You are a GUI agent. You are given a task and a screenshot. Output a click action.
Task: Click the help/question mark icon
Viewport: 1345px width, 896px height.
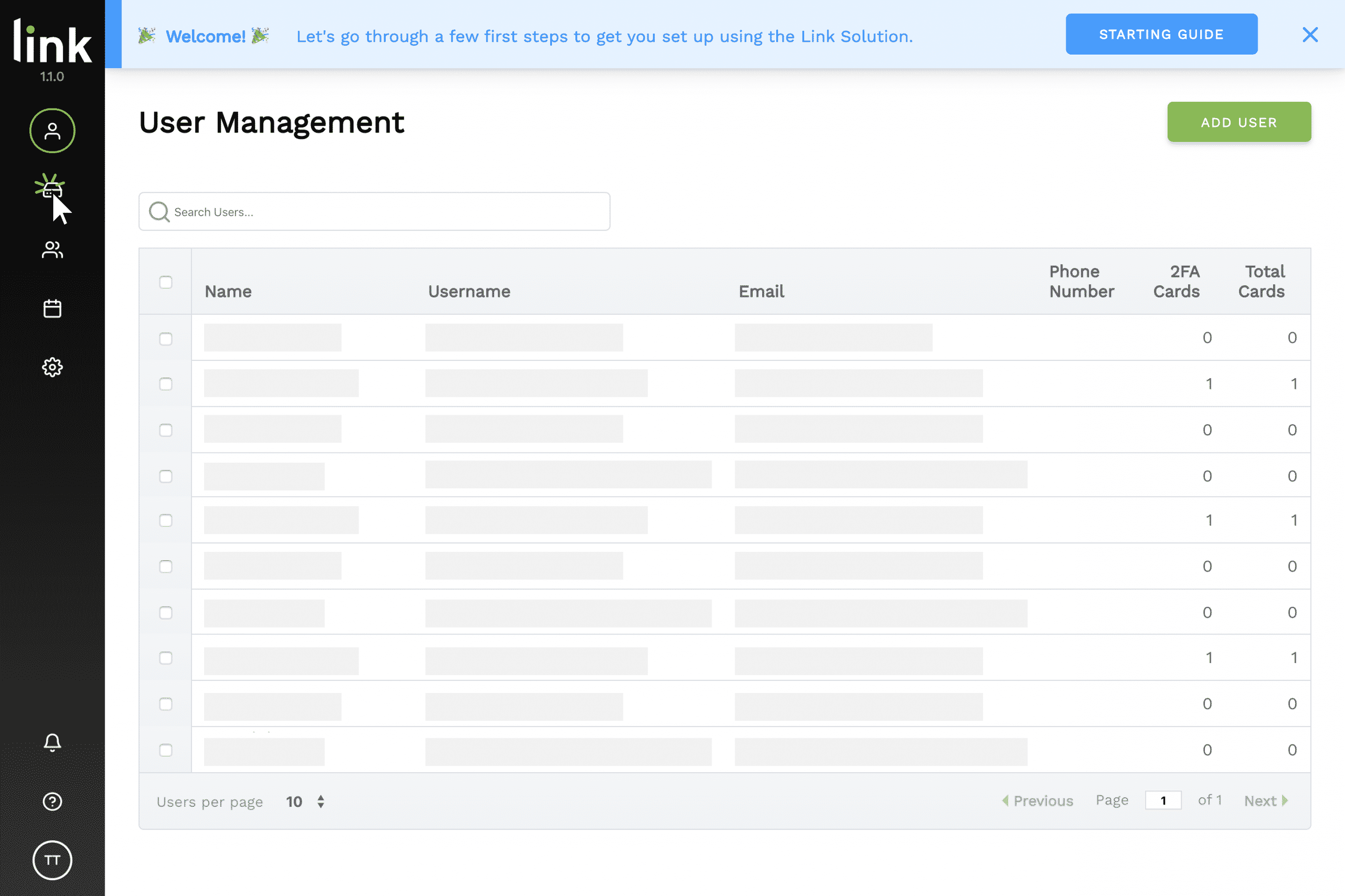[51, 799]
